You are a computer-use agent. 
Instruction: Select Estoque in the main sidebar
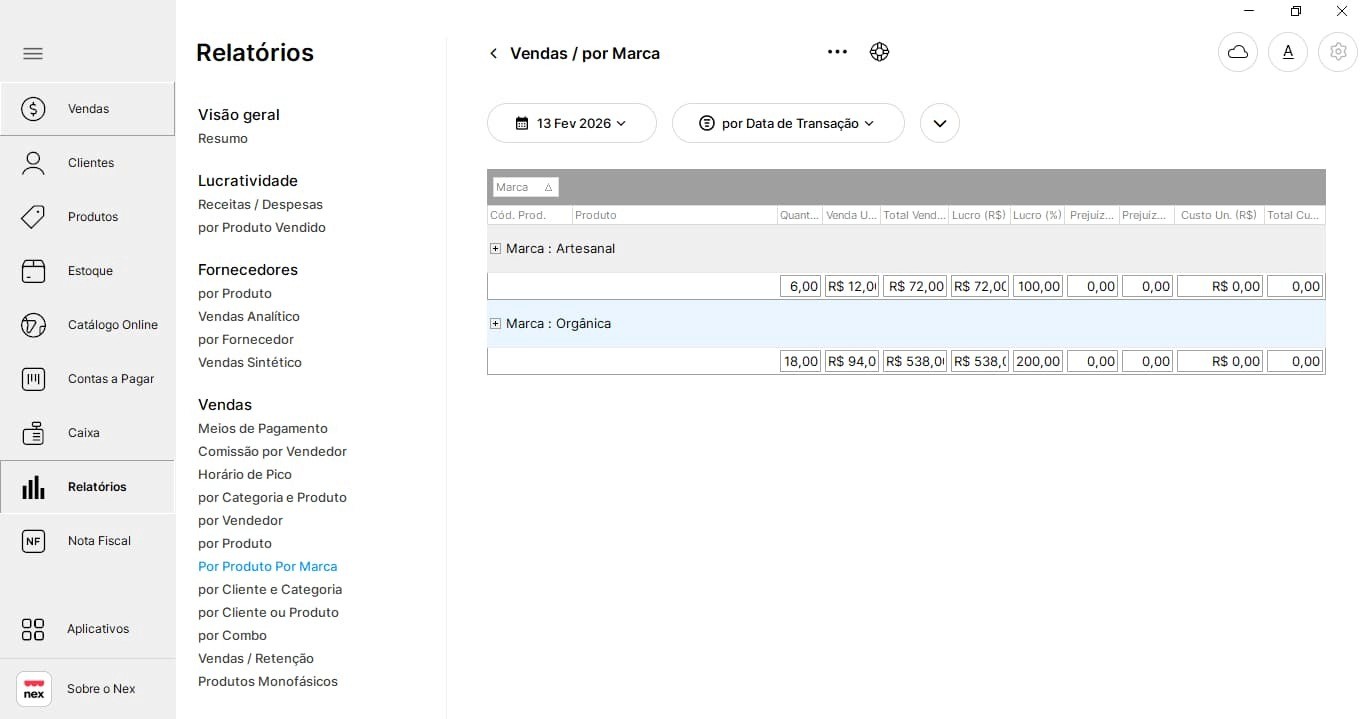click(x=88, y=271)
